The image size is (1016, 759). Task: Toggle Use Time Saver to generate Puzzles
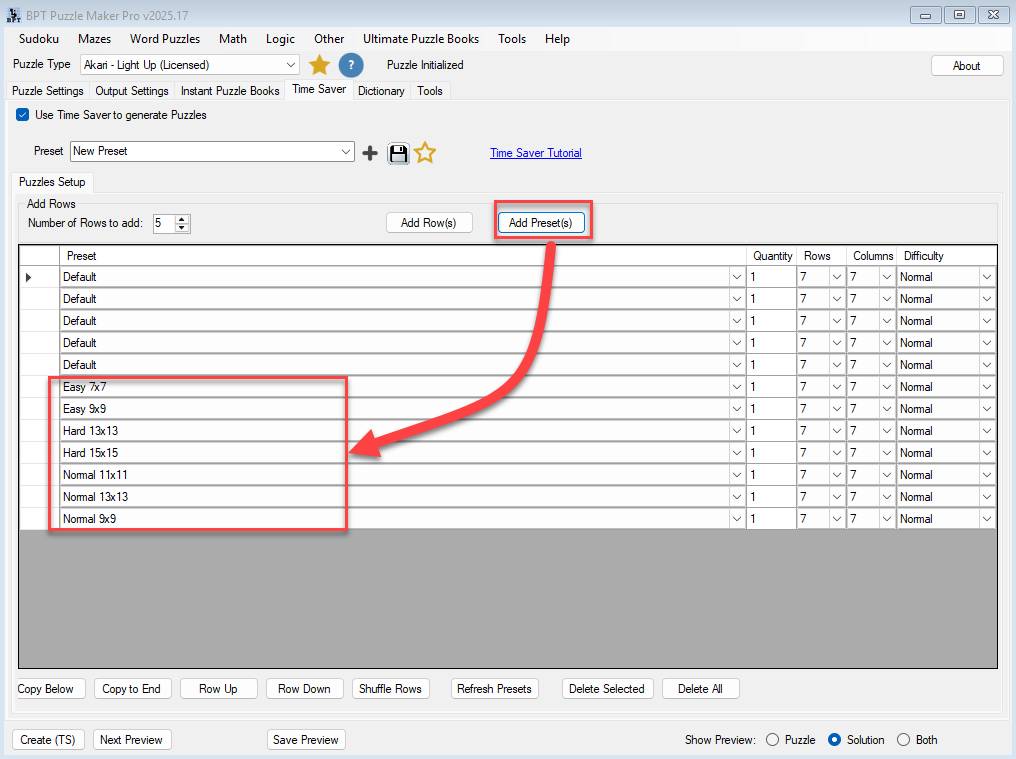[x=23, y=115]
